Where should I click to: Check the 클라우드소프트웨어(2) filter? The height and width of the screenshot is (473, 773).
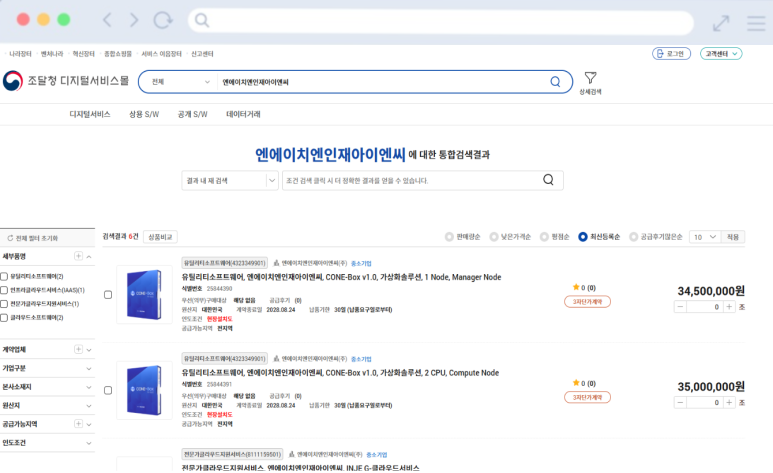4,318
